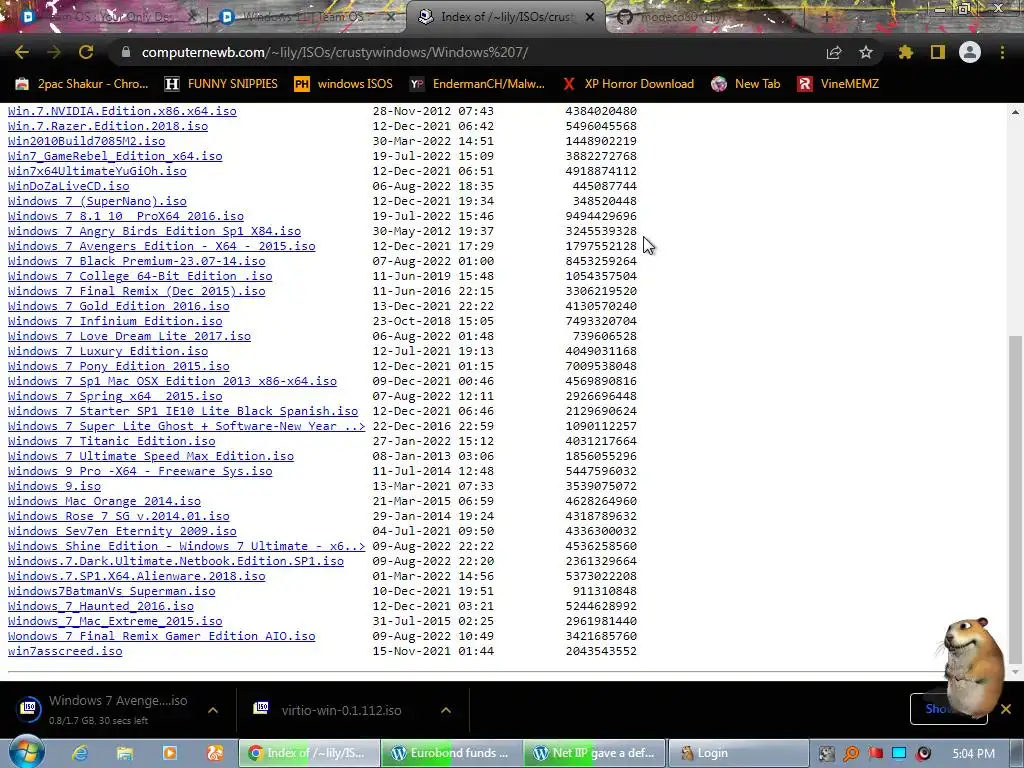Screen dimensions: 1024x768
Task: Close the downloads bar
Action: pyautogui.click(x=1006, y=709)
